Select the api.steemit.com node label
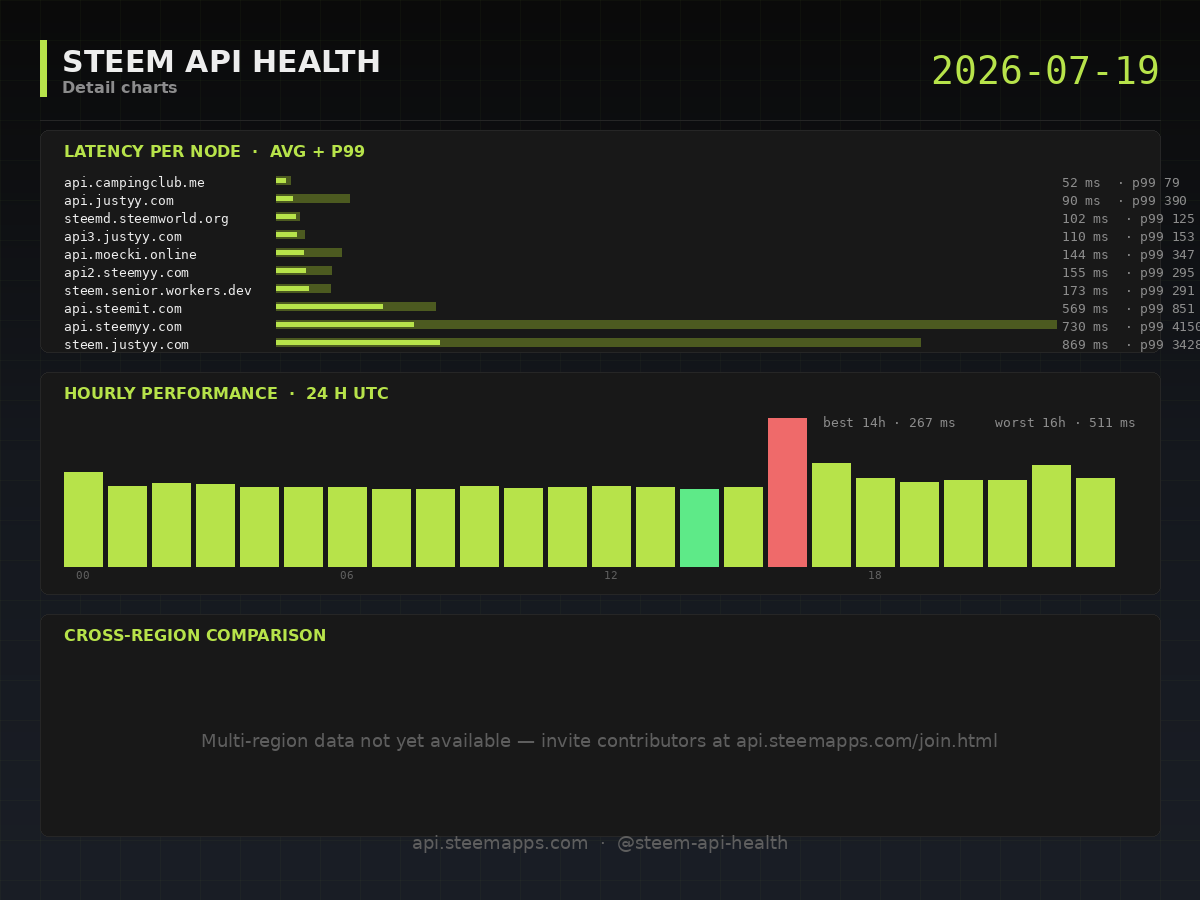The width and height of the screenshot is (1200, 900). tap(123, 309)
